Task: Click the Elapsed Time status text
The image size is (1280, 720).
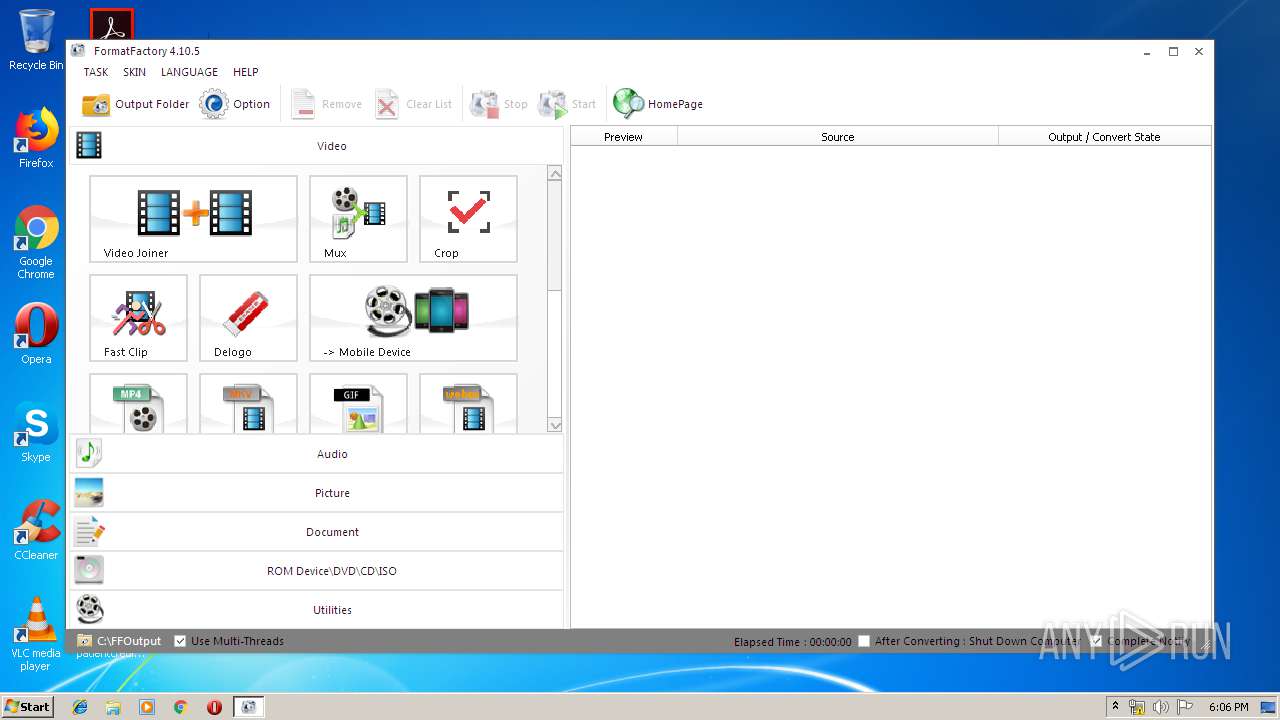Action: pos(792,642)
